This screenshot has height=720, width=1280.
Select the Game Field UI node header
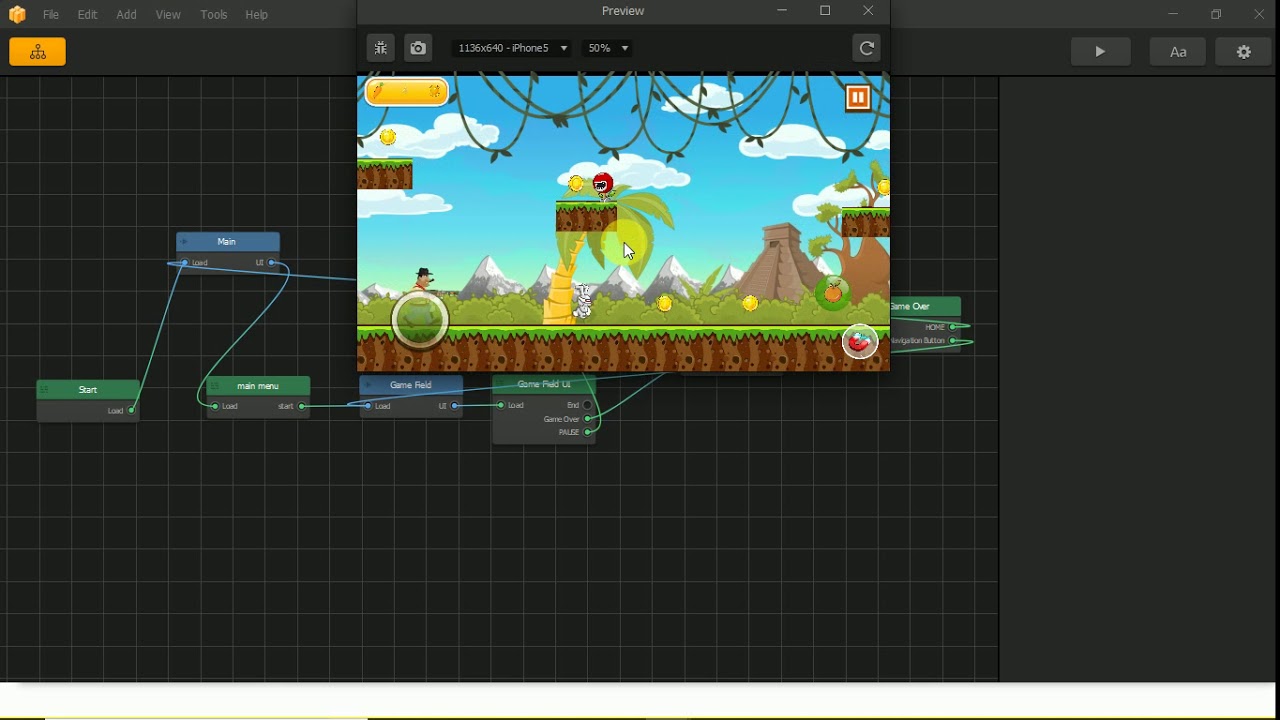[544, 385]
